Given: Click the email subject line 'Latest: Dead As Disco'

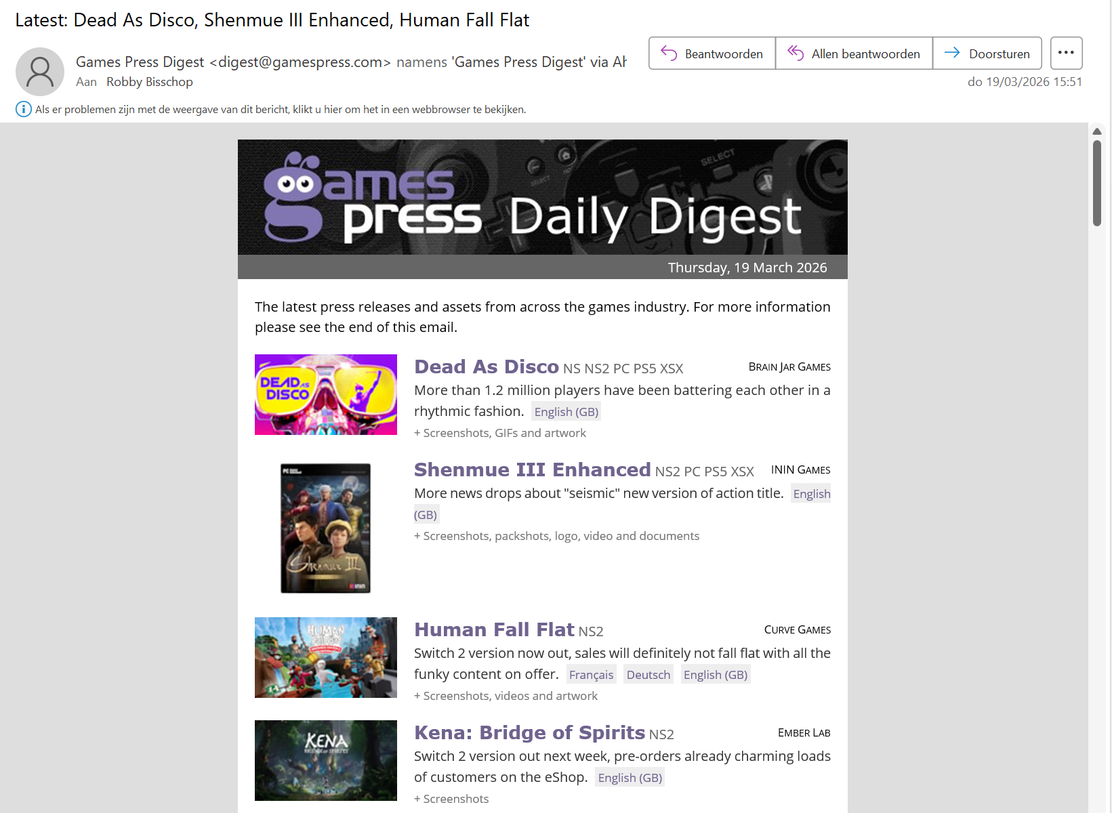Looking at the screenshot, I should pos(272,20).
